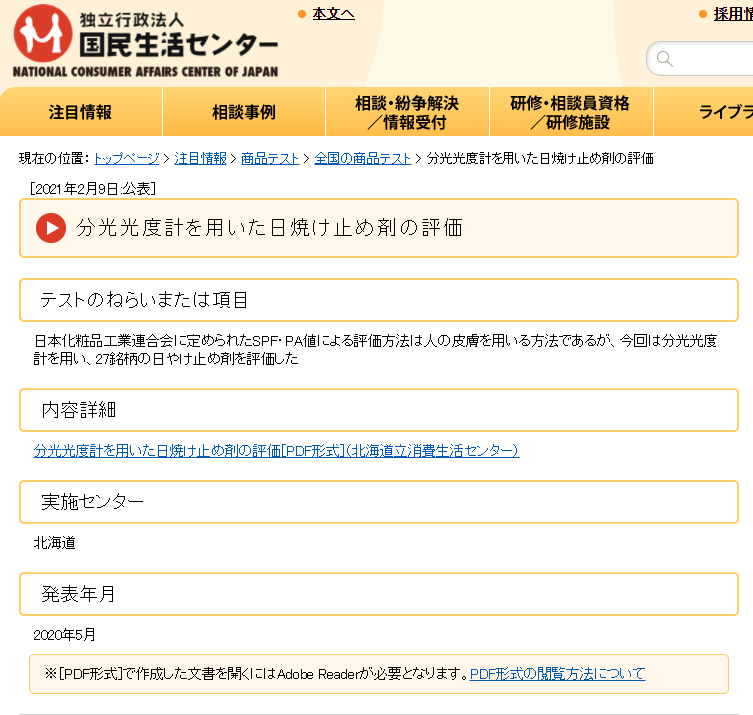Click the テストのねらいまたは項目 section heading
The image size is (753, 715).
click(x=144, y=300)
